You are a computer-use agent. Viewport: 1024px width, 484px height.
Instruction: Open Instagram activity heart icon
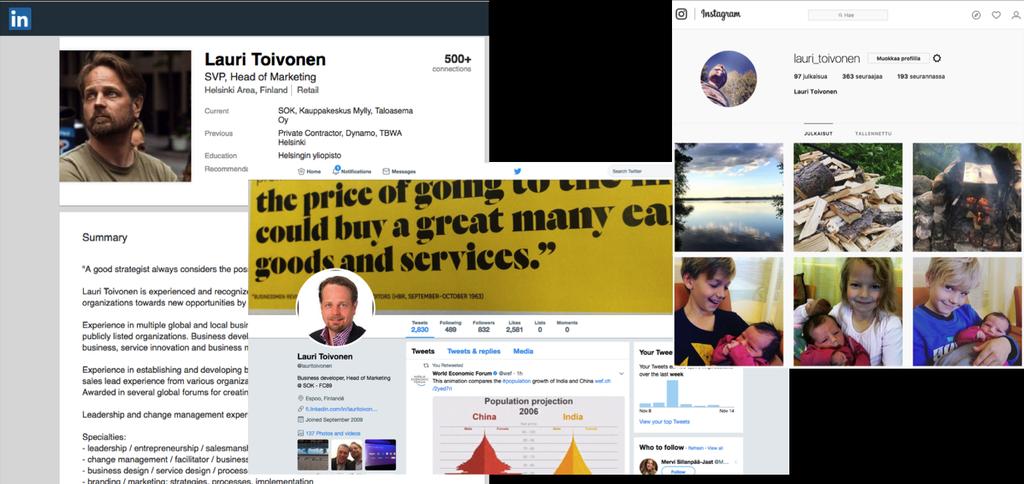(x=996, y=14)
